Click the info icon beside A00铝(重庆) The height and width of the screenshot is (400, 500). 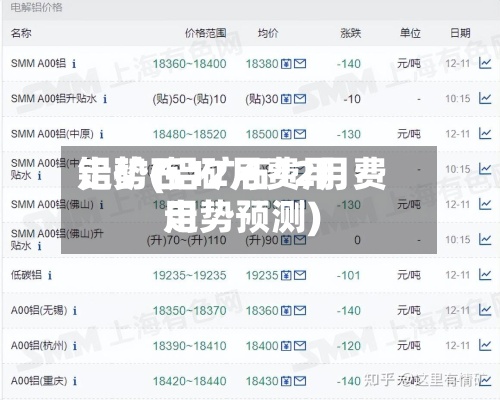click(75, 381)
